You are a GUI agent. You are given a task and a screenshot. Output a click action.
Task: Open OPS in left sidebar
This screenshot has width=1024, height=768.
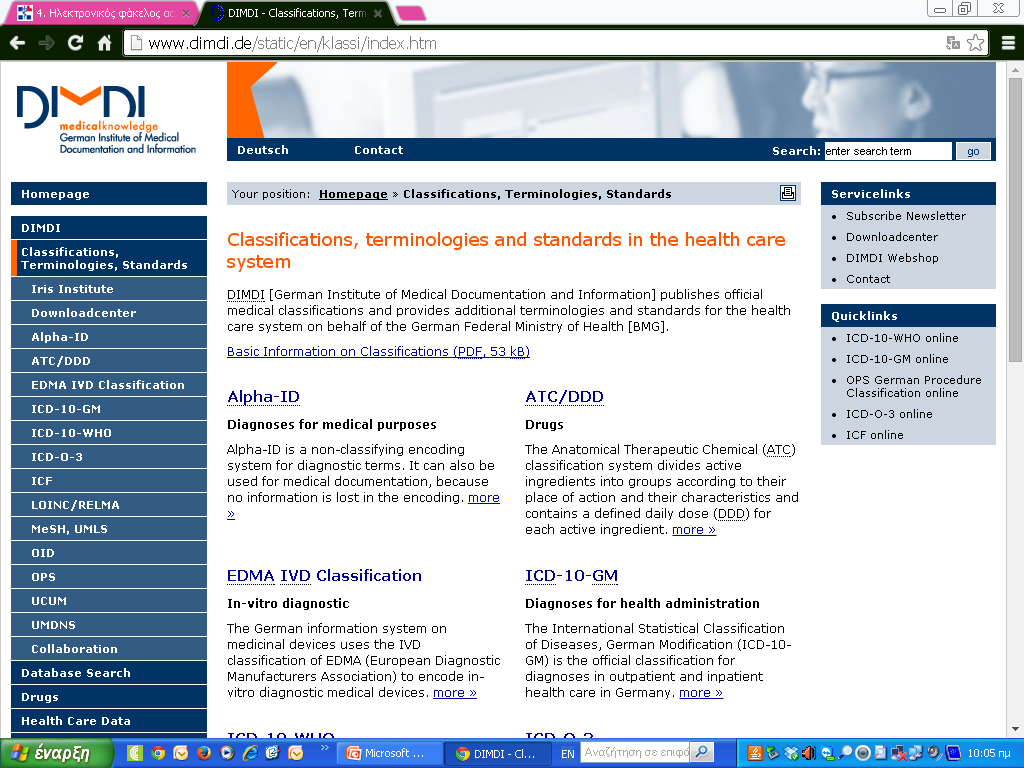(109, 577)
